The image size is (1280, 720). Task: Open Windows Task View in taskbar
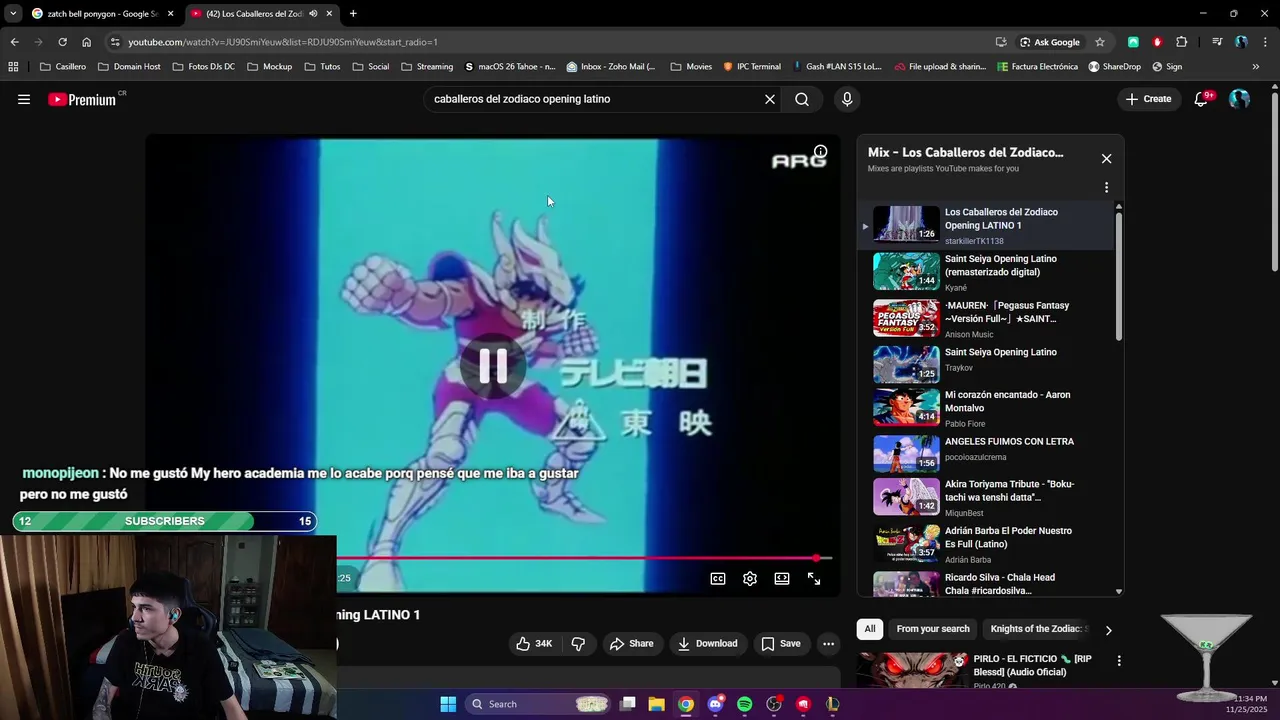[627, 704]
